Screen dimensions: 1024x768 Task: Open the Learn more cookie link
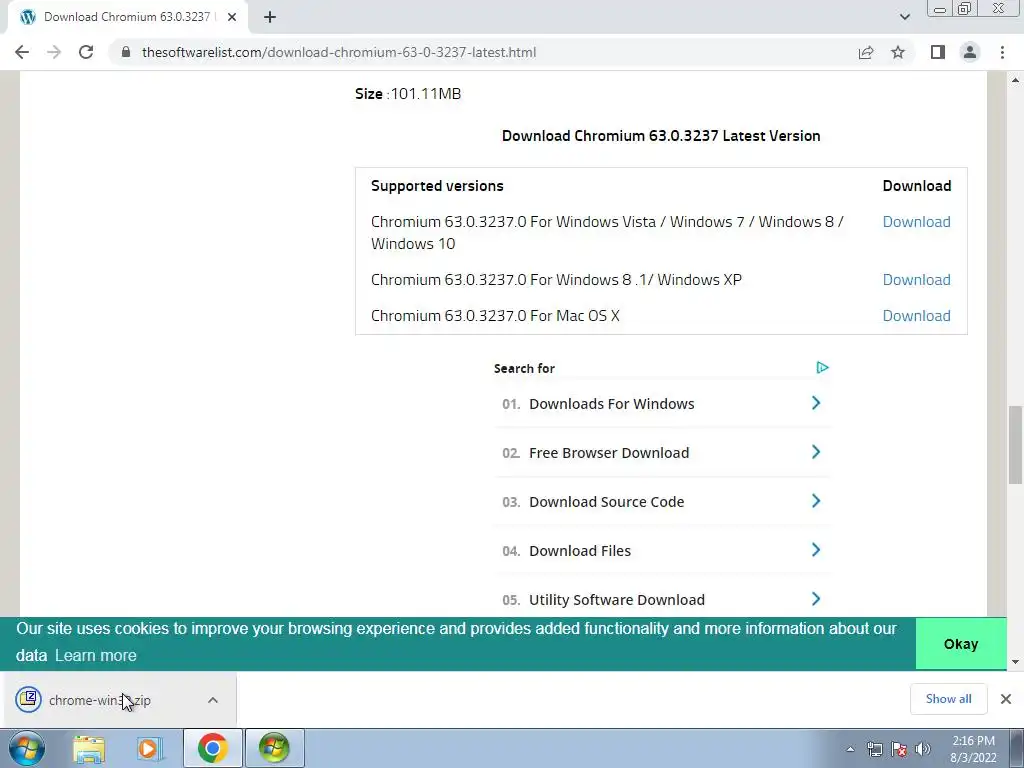point(95,655)
